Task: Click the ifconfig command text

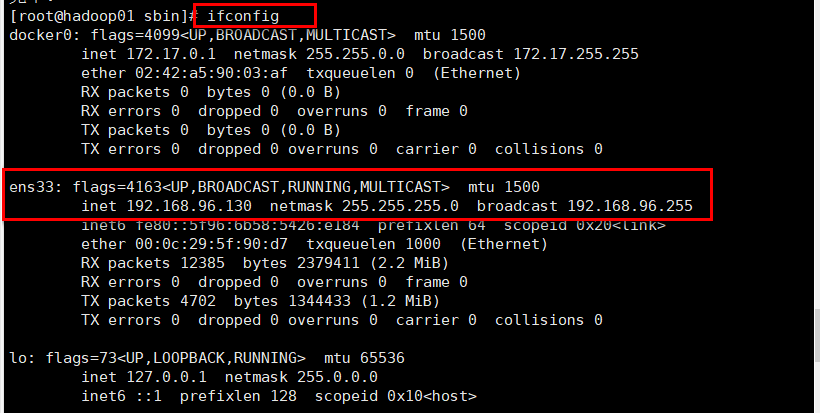Action: [244, 16]
